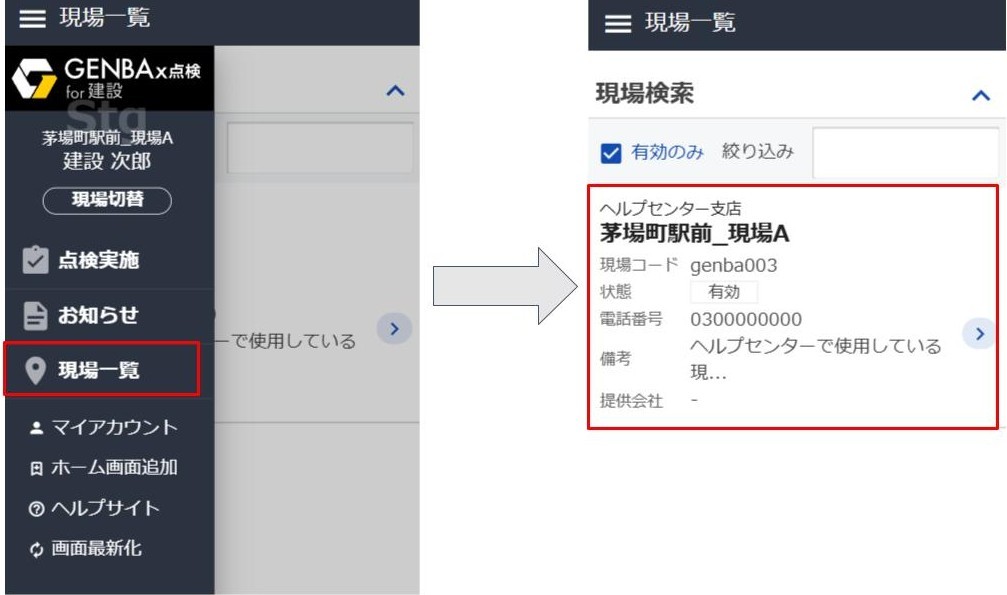Select 点検実施 in the side menu
Viewport: 1007px width, 595px height.
pyautogui.click(x=98, y=261)
